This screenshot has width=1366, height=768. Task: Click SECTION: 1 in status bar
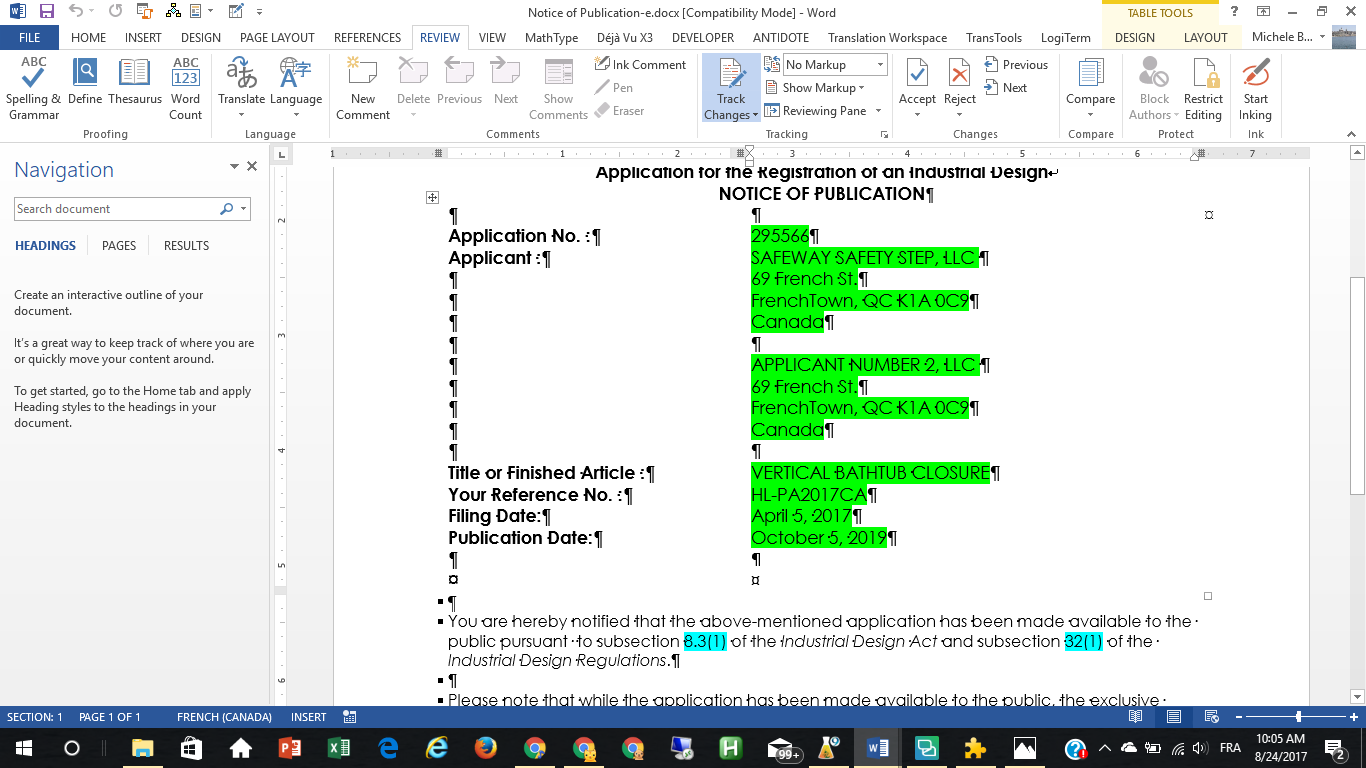pos(35,717)
